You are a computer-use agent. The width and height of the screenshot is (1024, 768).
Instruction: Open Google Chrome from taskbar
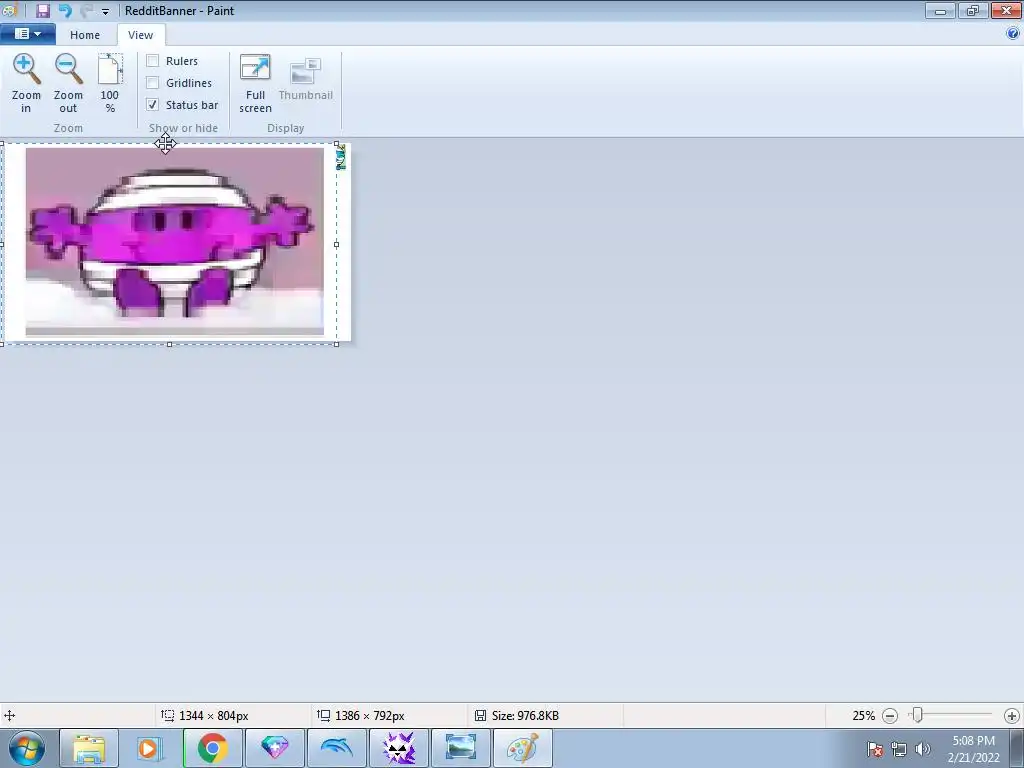click(212, 748)
